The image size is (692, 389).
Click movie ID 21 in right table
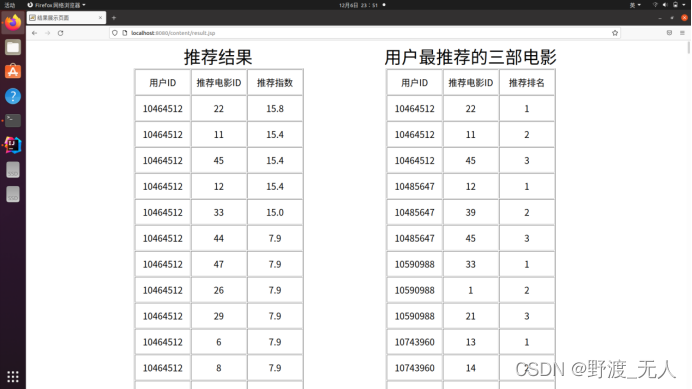(470, 316)
